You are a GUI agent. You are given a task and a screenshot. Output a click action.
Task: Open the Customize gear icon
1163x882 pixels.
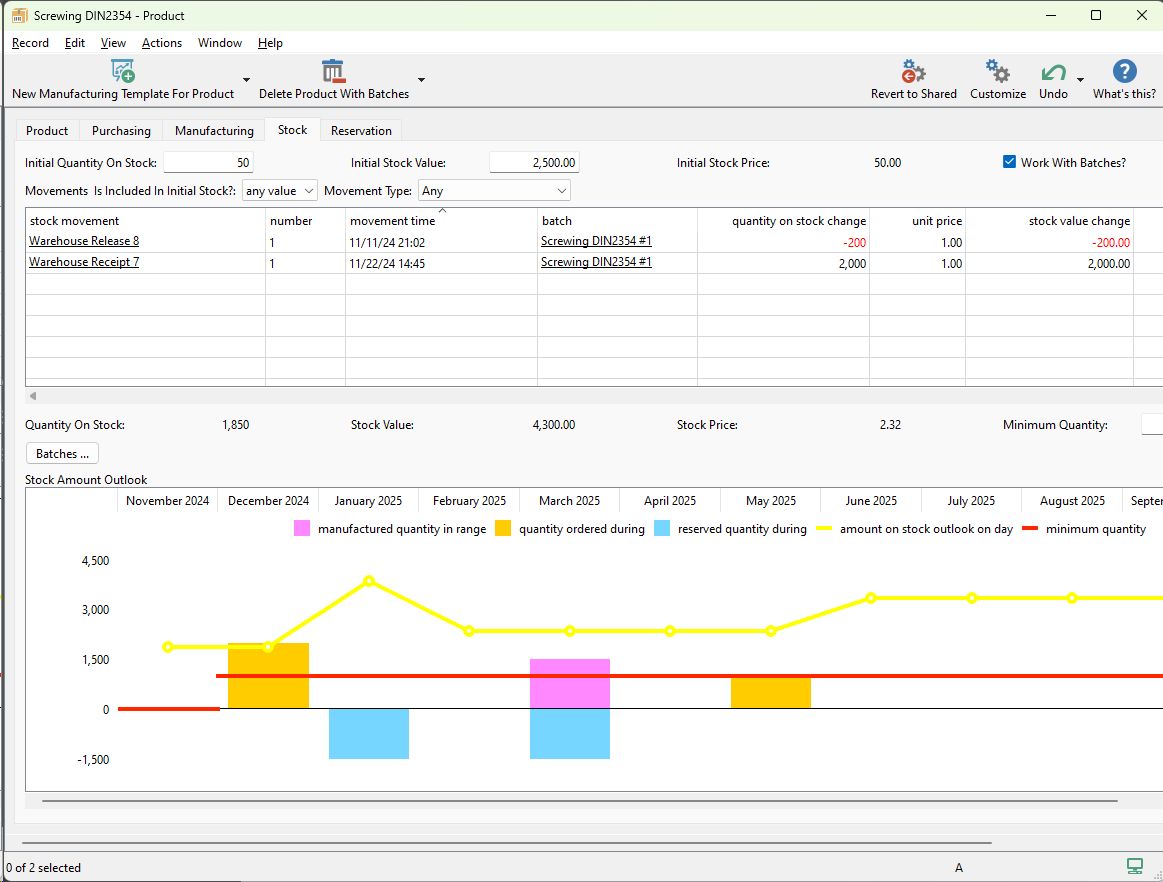[x=997, y=72]
